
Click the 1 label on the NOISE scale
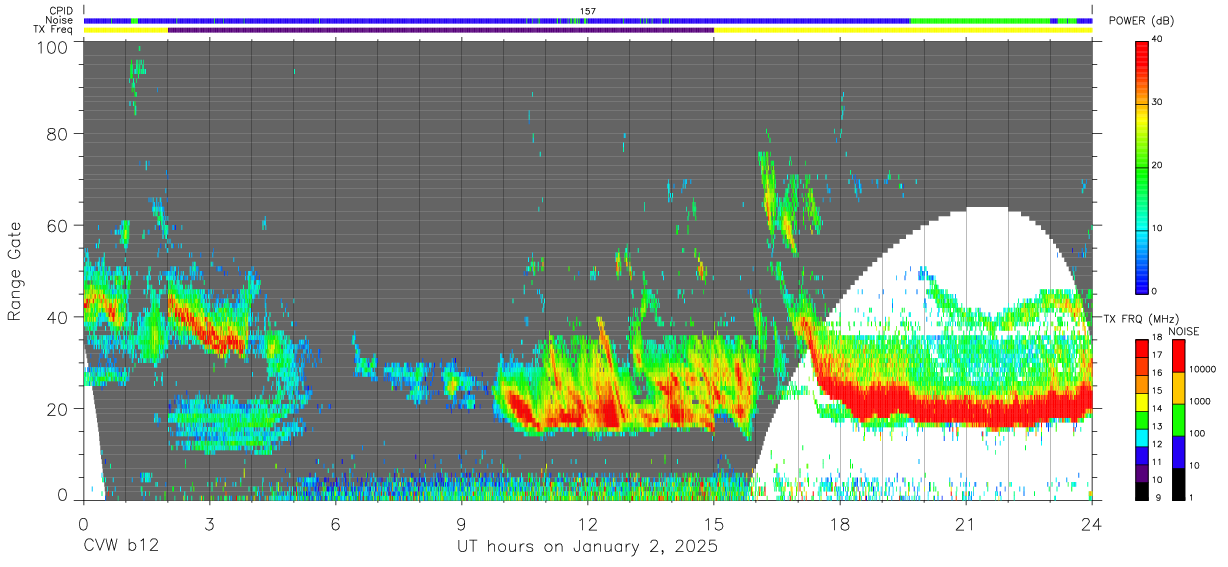click(1192, 497)
